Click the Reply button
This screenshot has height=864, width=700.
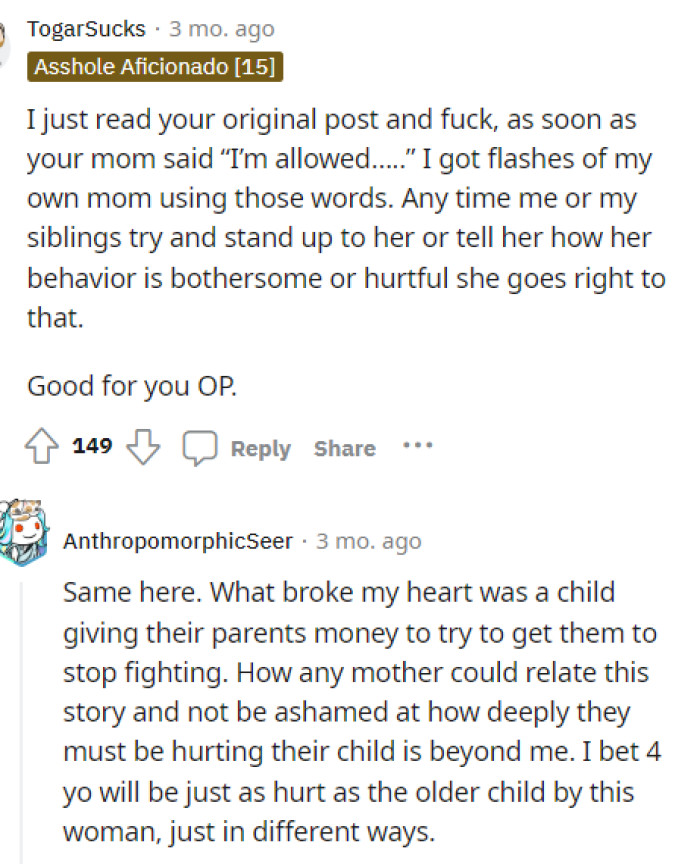coord(260,448)
